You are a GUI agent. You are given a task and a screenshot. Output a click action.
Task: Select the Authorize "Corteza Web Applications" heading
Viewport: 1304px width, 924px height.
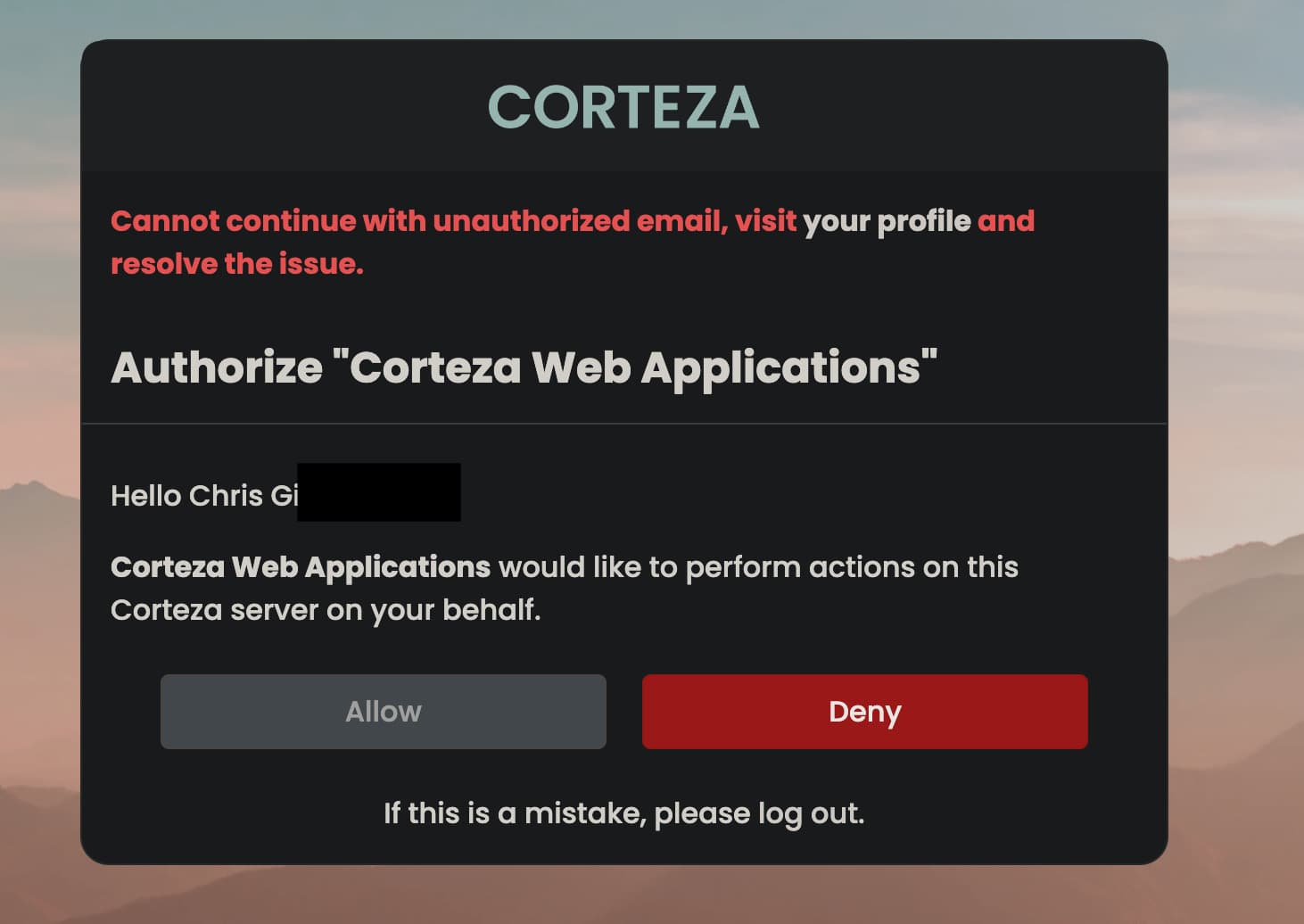pyautogui.click(x=524, y=367)
